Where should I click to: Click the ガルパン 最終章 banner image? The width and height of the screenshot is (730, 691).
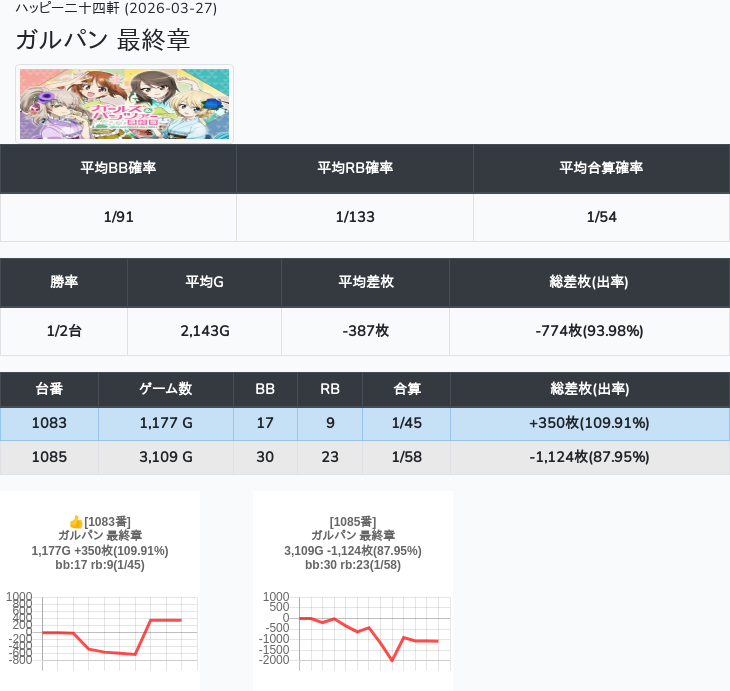[x=124, y=104]
